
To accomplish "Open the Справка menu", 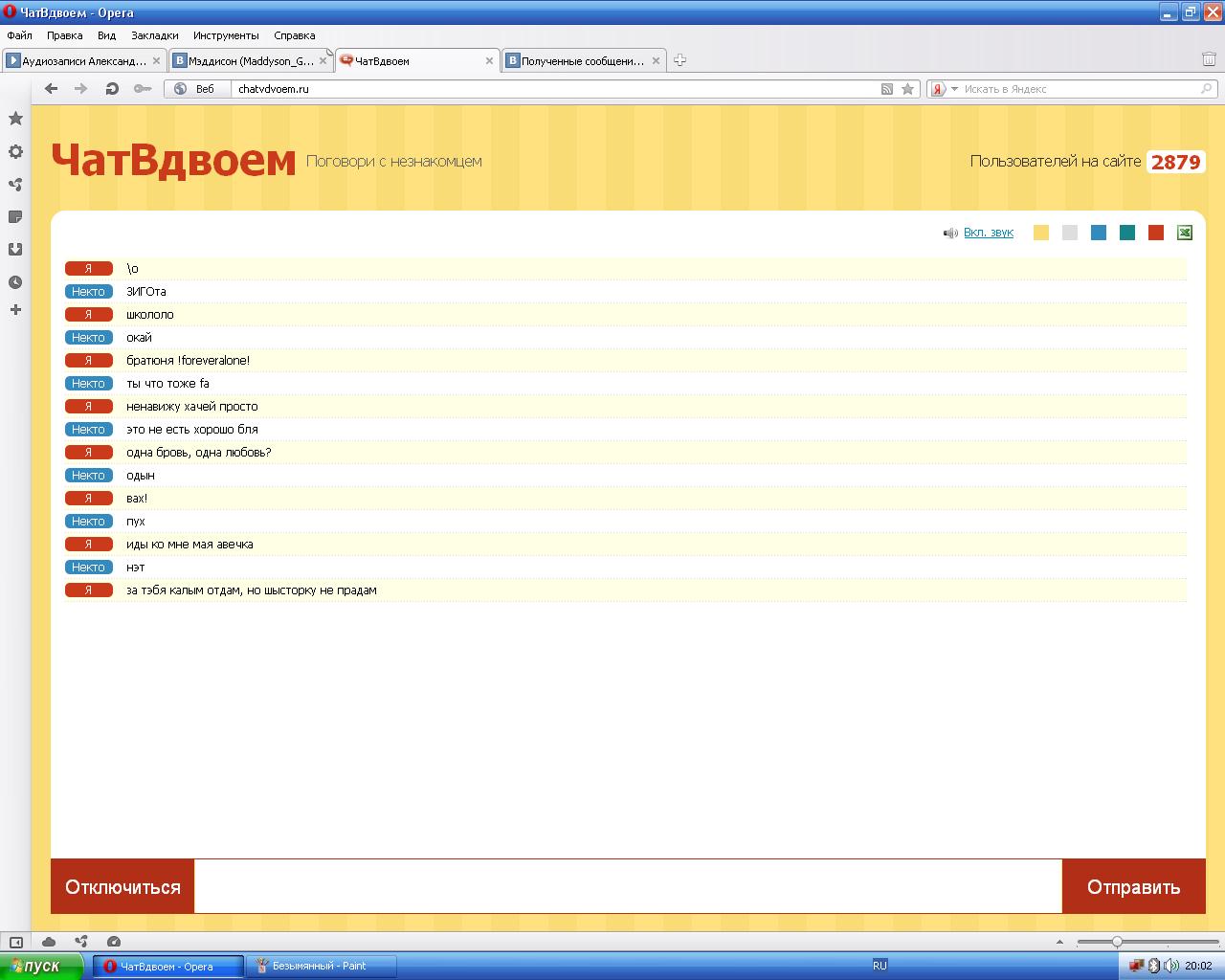I will click(x=295, y=35).
